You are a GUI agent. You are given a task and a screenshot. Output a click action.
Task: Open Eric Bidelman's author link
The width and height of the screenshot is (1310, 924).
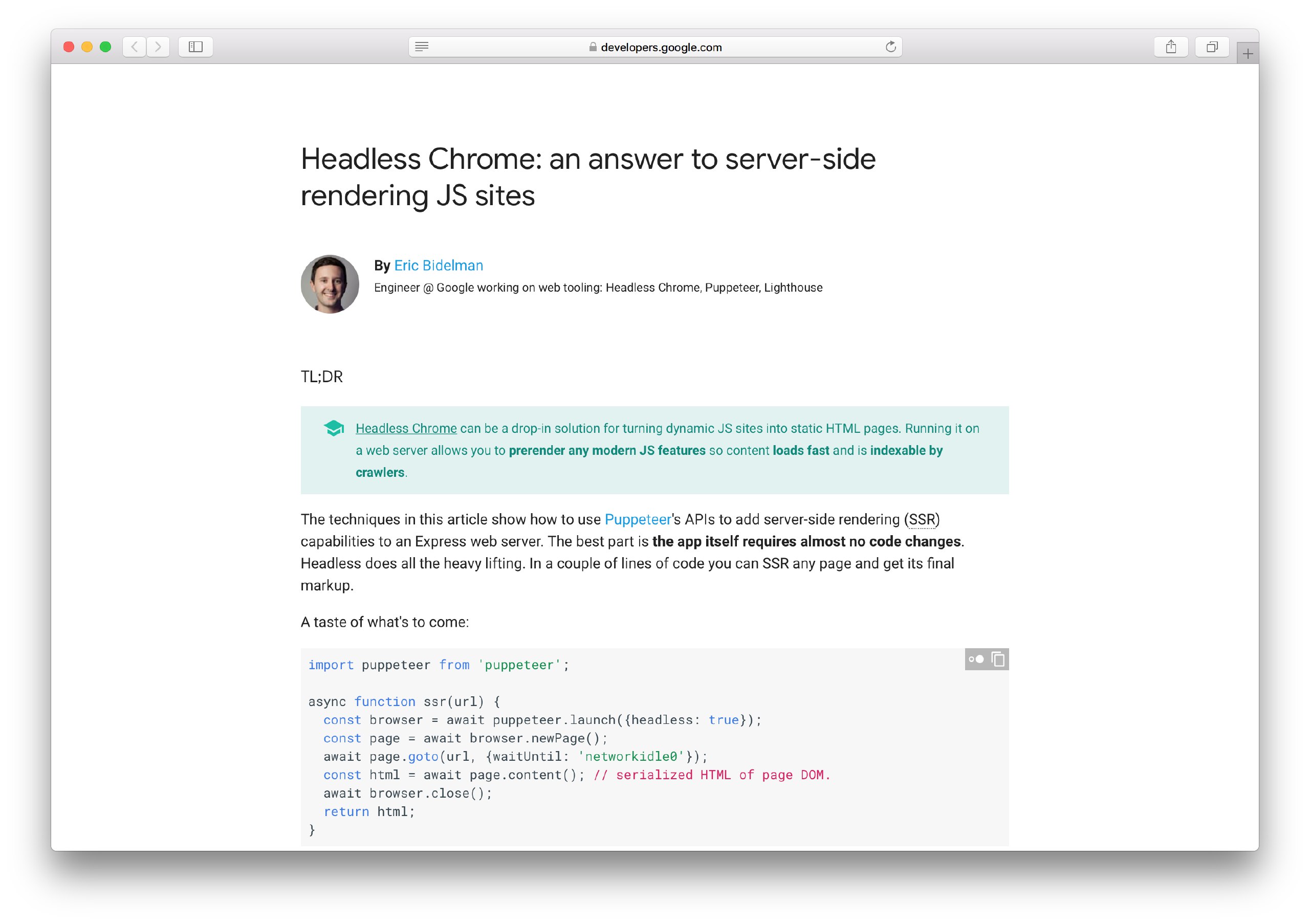click(x=438, y=265)
